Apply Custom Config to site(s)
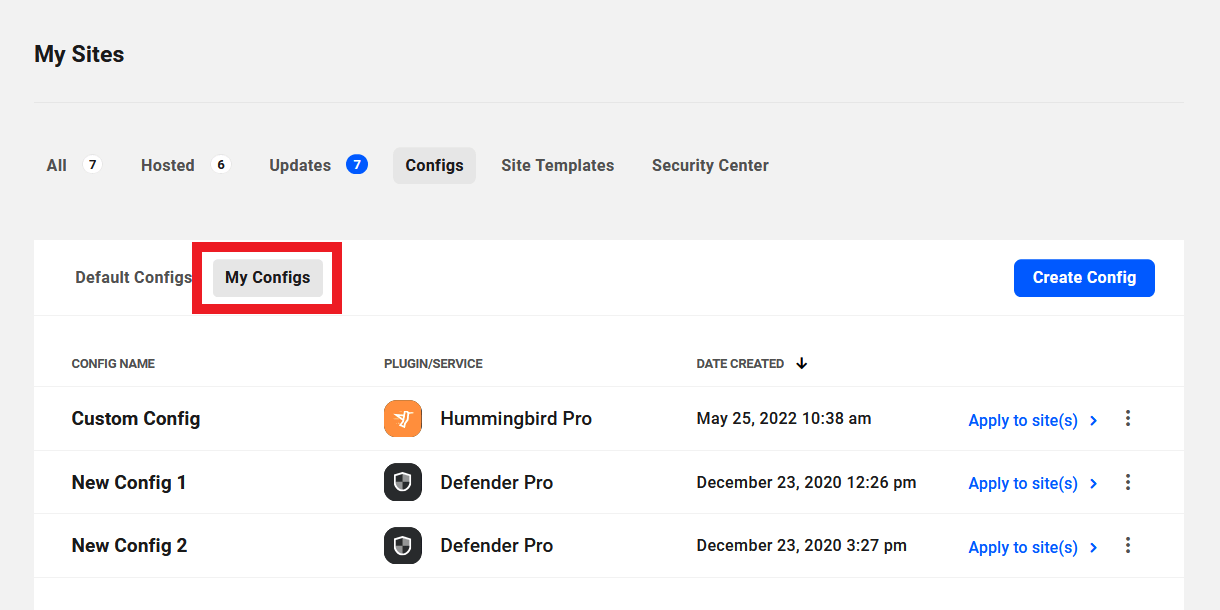 click(1023, 420)
